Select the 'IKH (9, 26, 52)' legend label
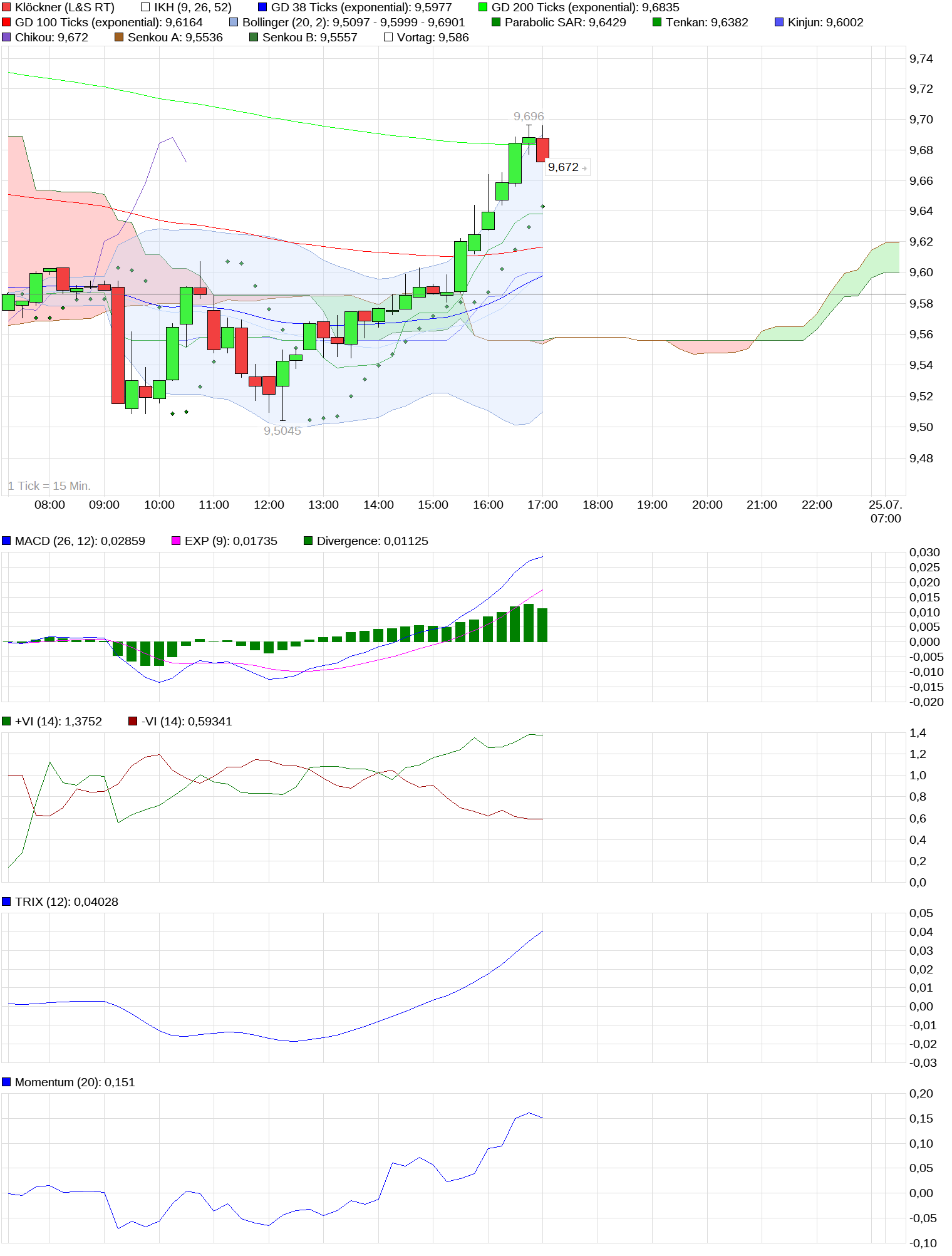Viewport: 952px width, 1256px height. [x=193, y=8]
